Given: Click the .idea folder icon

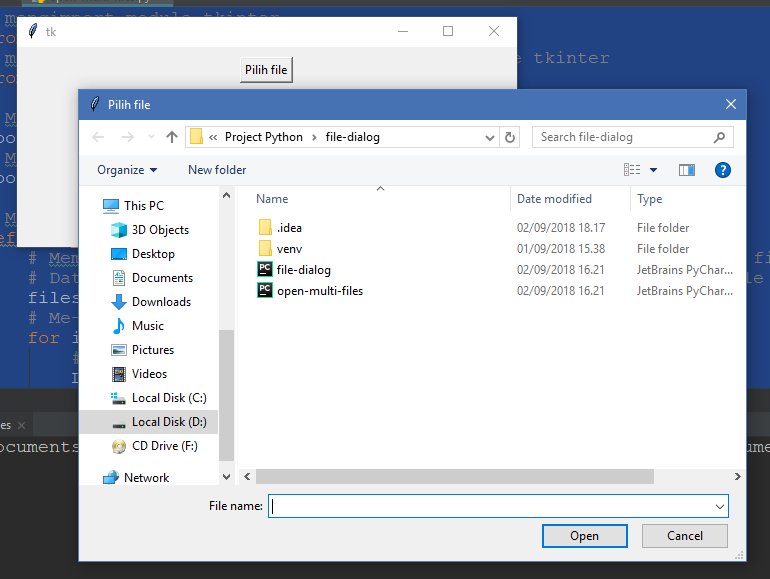Looking at the screenshot, I should pyautogui.click(x=265, y=227).
